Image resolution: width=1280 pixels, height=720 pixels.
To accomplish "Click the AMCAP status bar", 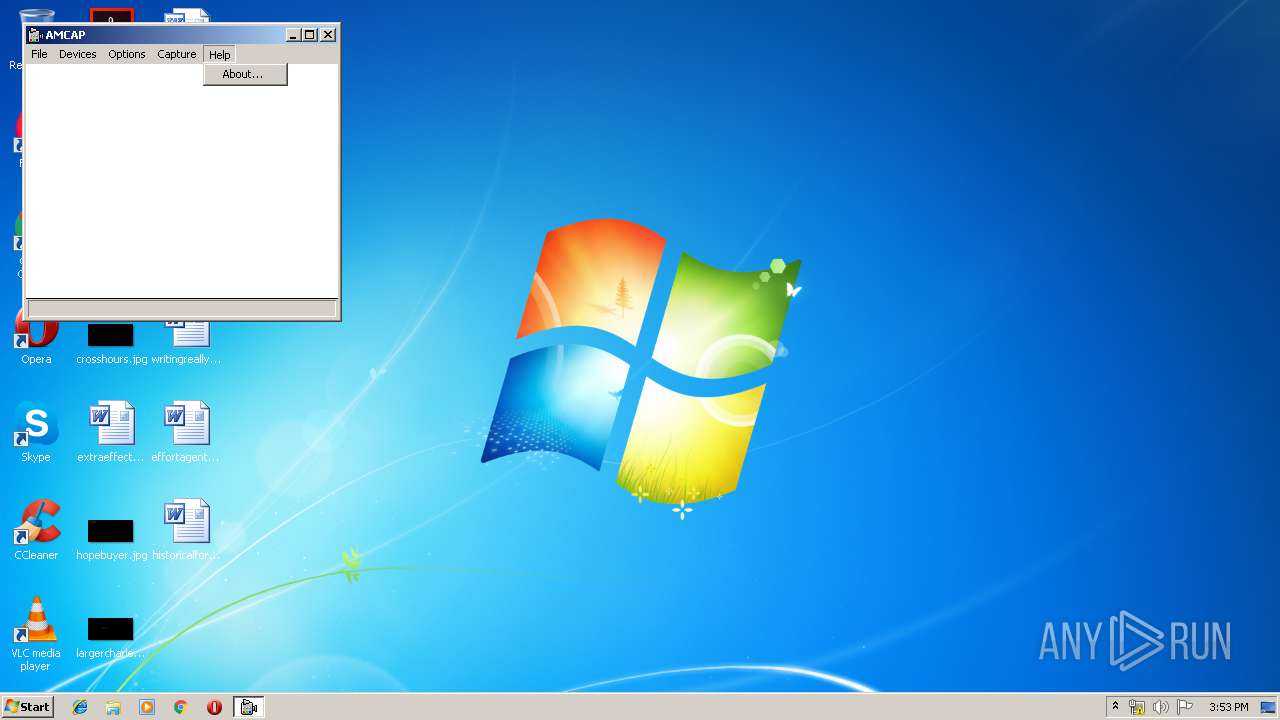I will click(182, 309).
